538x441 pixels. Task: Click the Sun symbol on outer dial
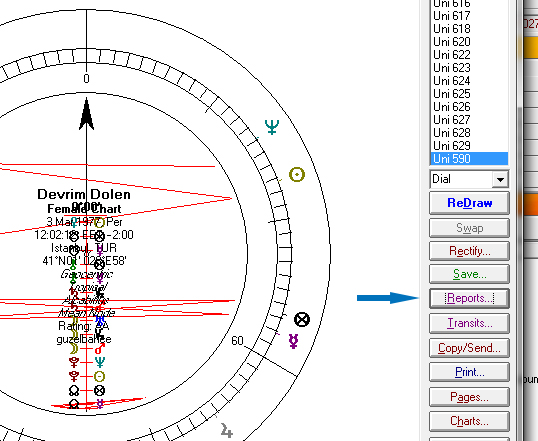tap(297, 175)
